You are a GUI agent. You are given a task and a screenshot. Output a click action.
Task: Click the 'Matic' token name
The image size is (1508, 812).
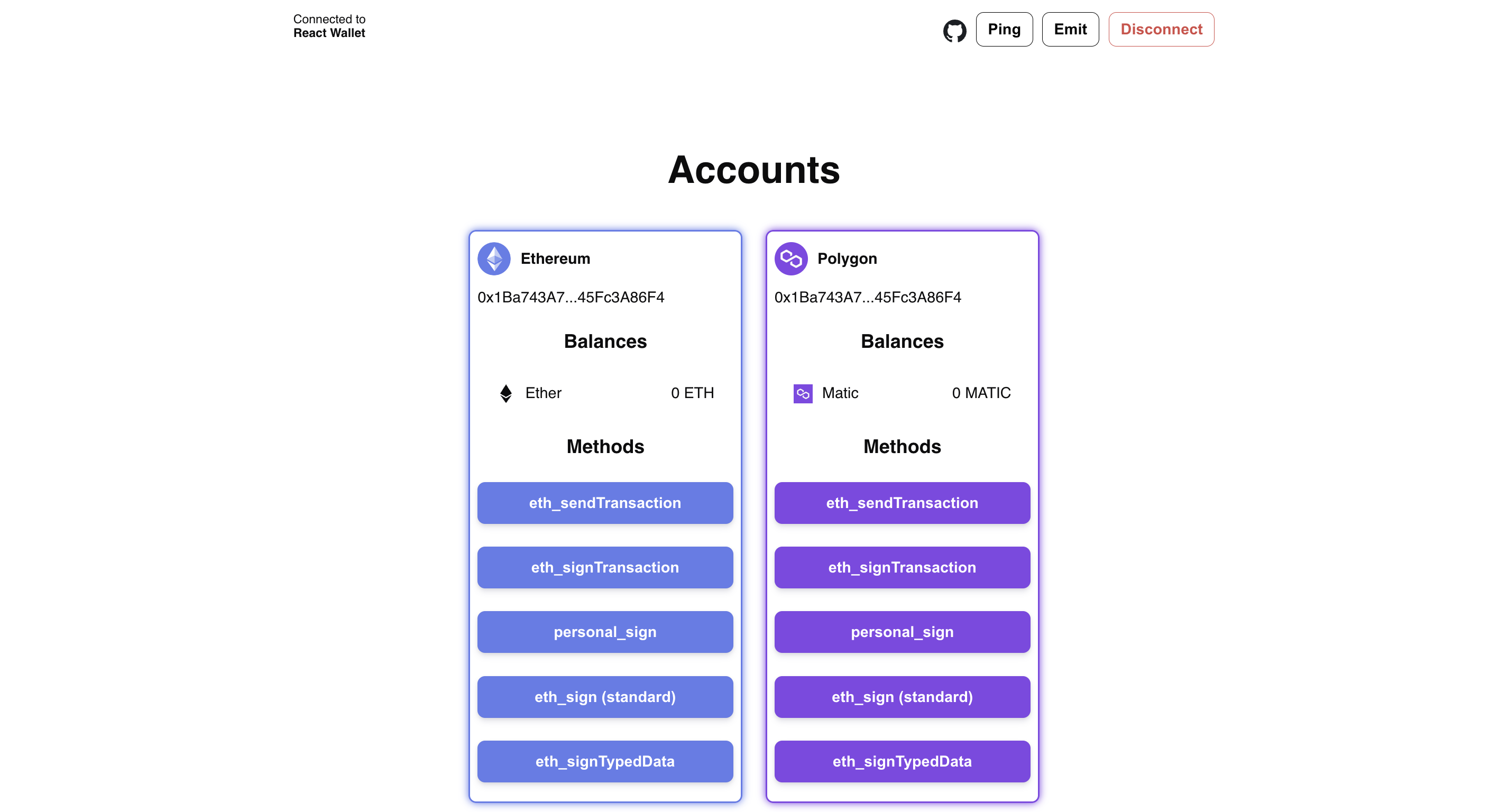coord(840,393)
